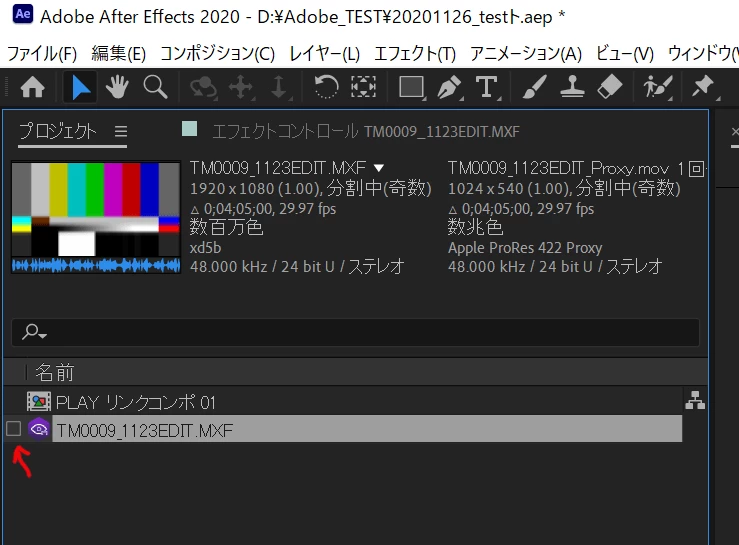
Task: Select the Selection (arrow) tool
Action: (x=81, y=87)
